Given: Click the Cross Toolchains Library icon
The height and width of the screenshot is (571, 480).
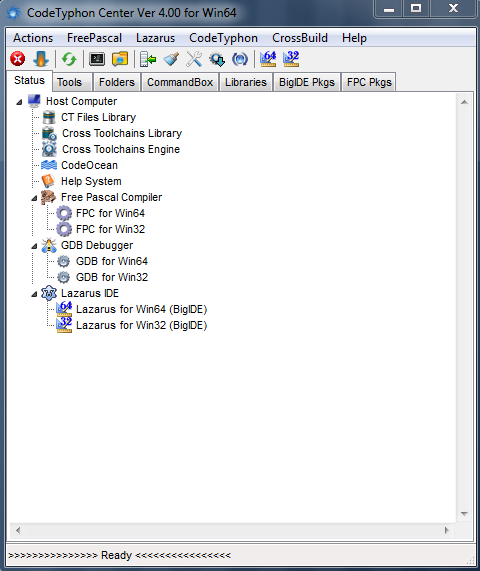Looking at the screenshot, I should [49, 133].
